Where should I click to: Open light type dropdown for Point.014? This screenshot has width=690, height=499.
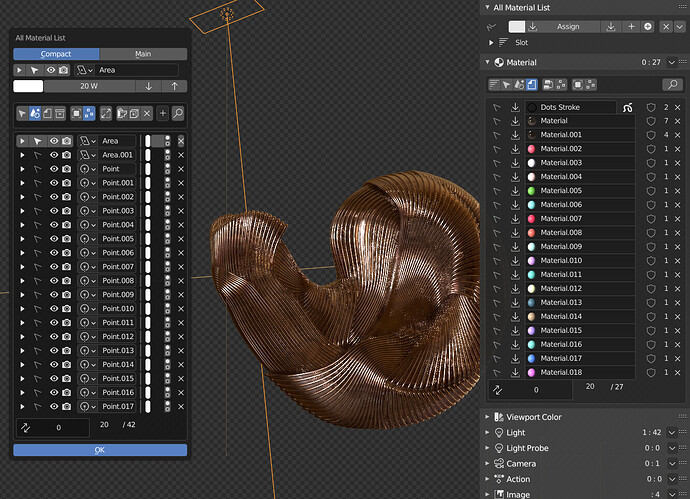(x=87, y=364)
